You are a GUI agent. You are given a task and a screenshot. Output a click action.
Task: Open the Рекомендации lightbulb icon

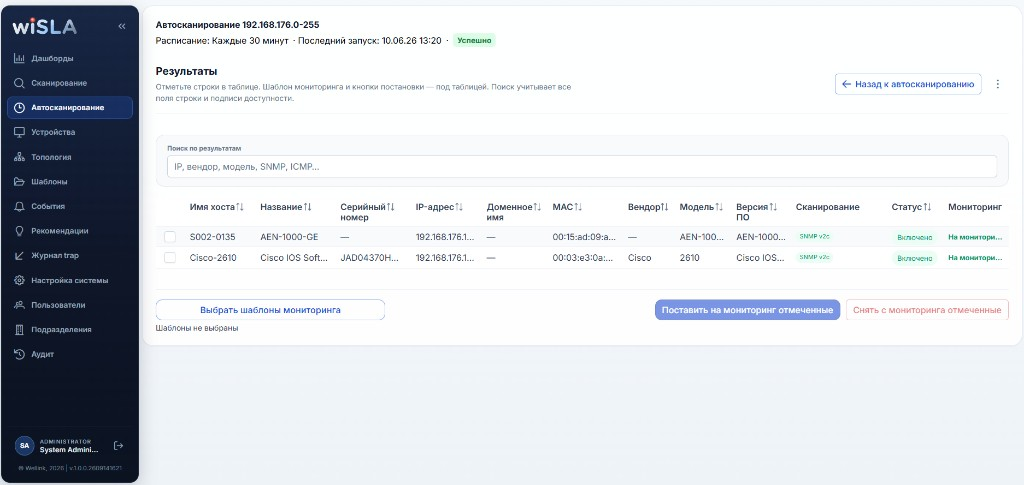coord(20,231)
